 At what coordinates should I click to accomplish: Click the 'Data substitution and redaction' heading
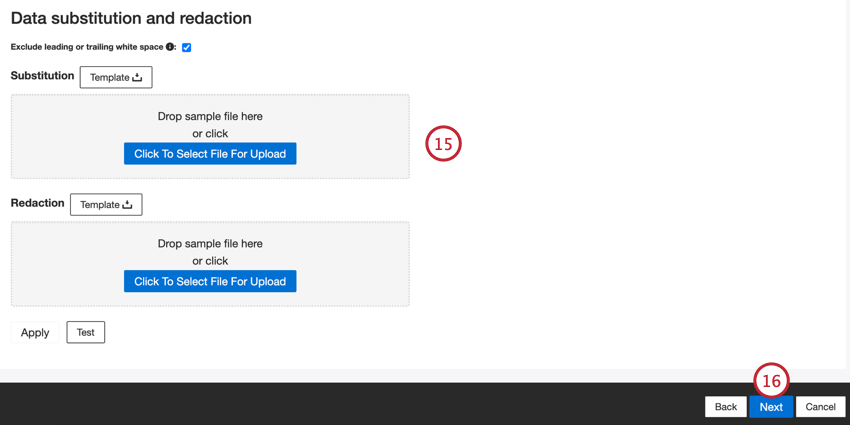[131, 18]
